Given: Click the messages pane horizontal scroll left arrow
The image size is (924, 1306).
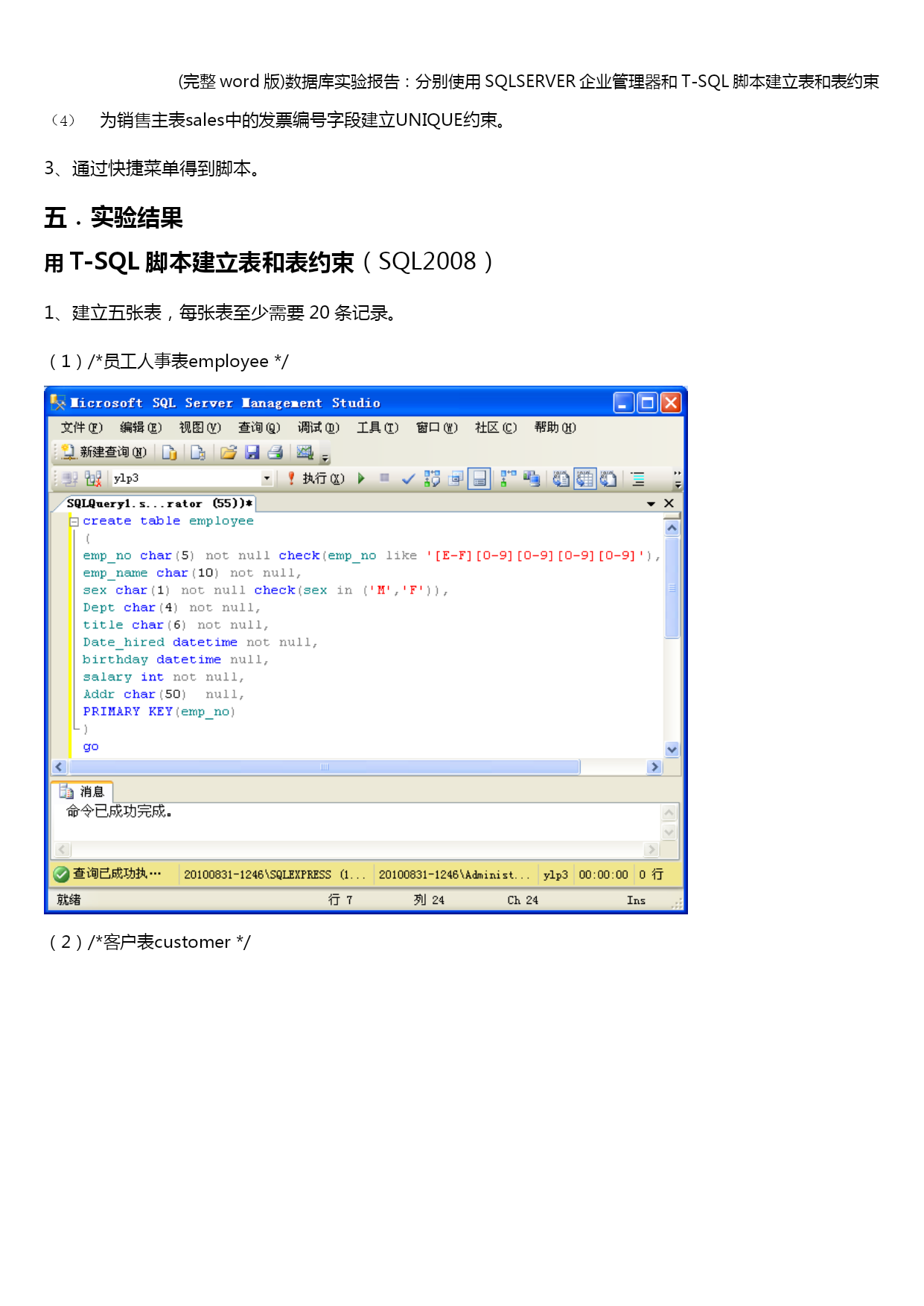Looking at the screenshot, I should pos(63,850).
